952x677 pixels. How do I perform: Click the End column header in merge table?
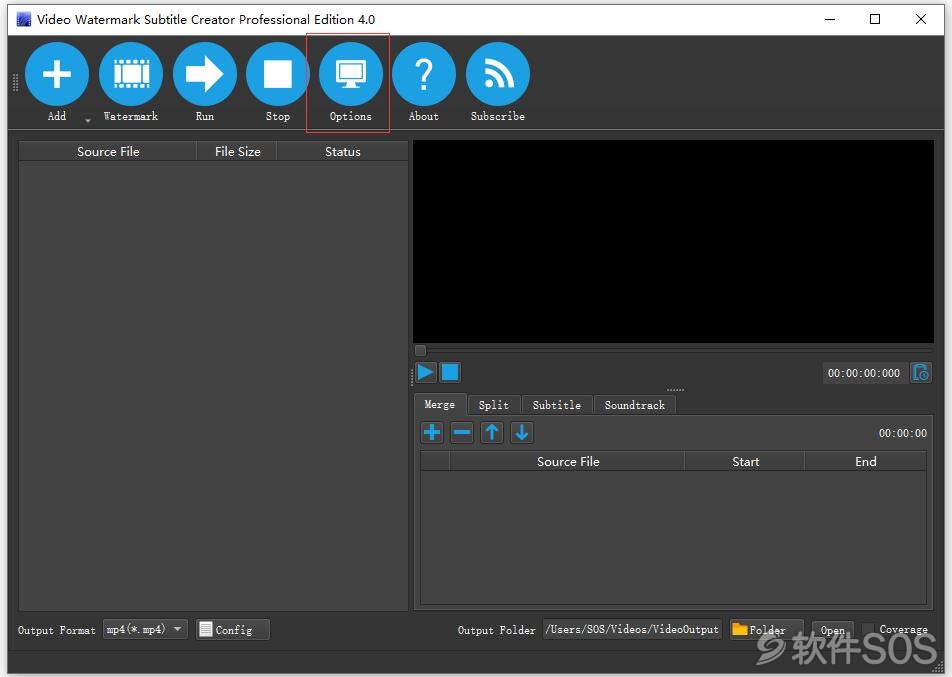[866, 461]
